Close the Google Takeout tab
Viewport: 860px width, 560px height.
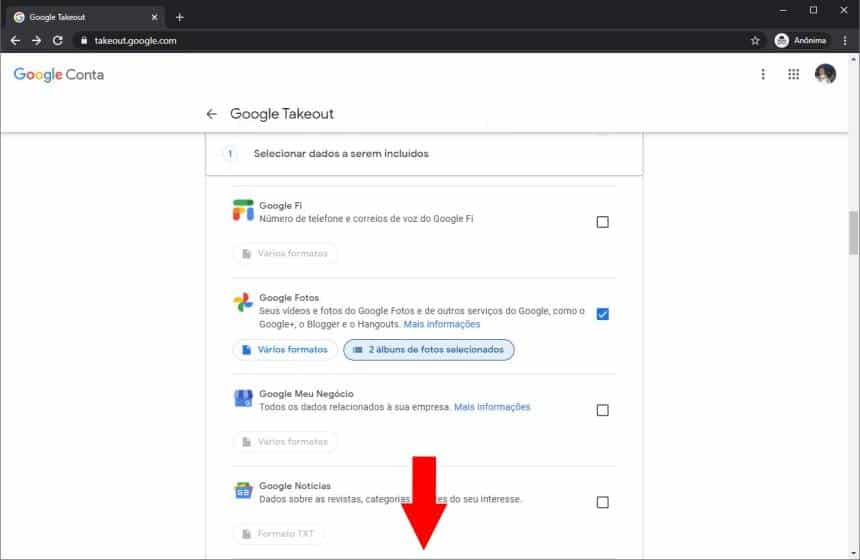point(155,18)
